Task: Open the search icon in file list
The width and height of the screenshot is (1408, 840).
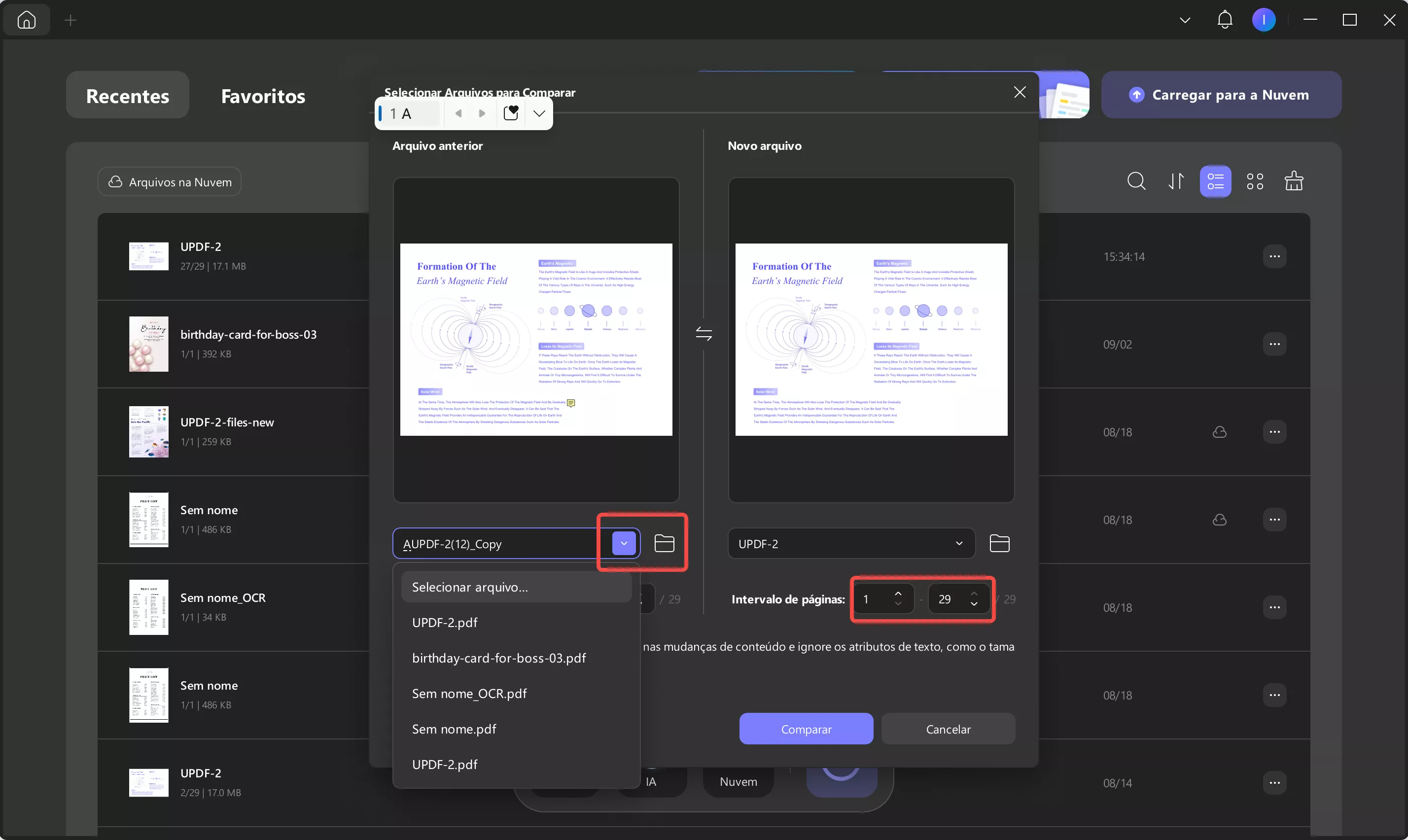Action: (x=1136, y=181)
